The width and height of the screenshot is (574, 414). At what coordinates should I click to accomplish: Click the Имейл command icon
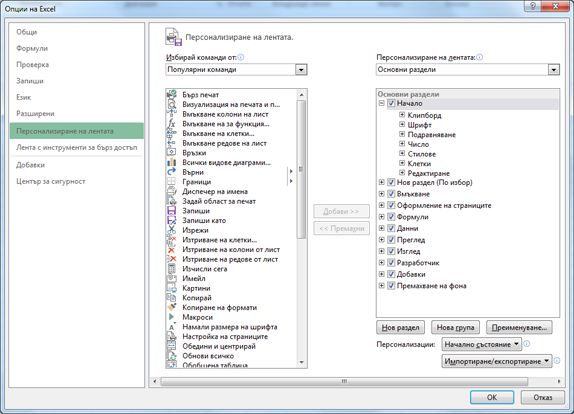[x=171, y=279]
